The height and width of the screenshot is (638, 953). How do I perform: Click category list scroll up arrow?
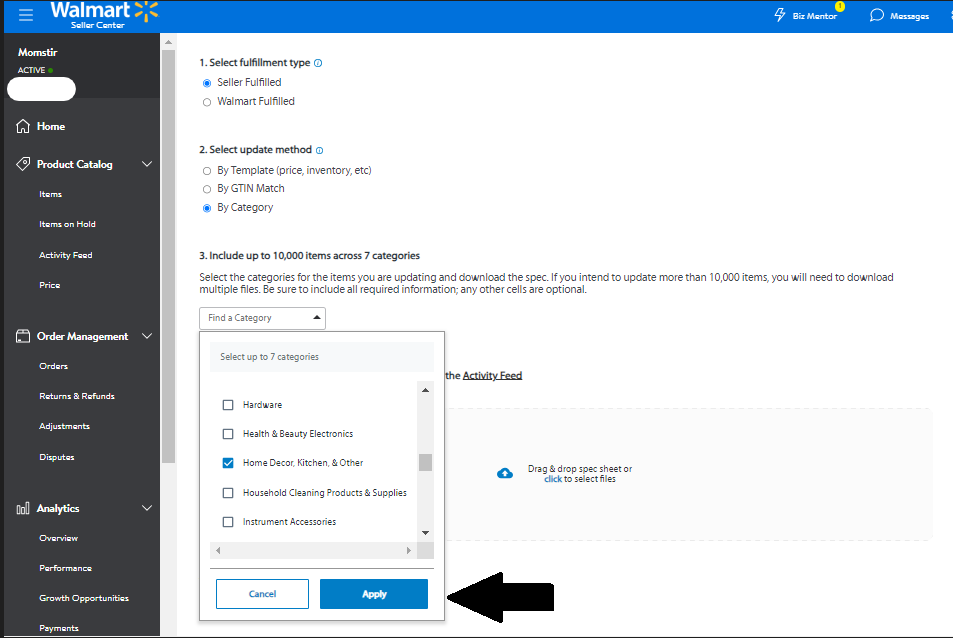click(425, 390)
